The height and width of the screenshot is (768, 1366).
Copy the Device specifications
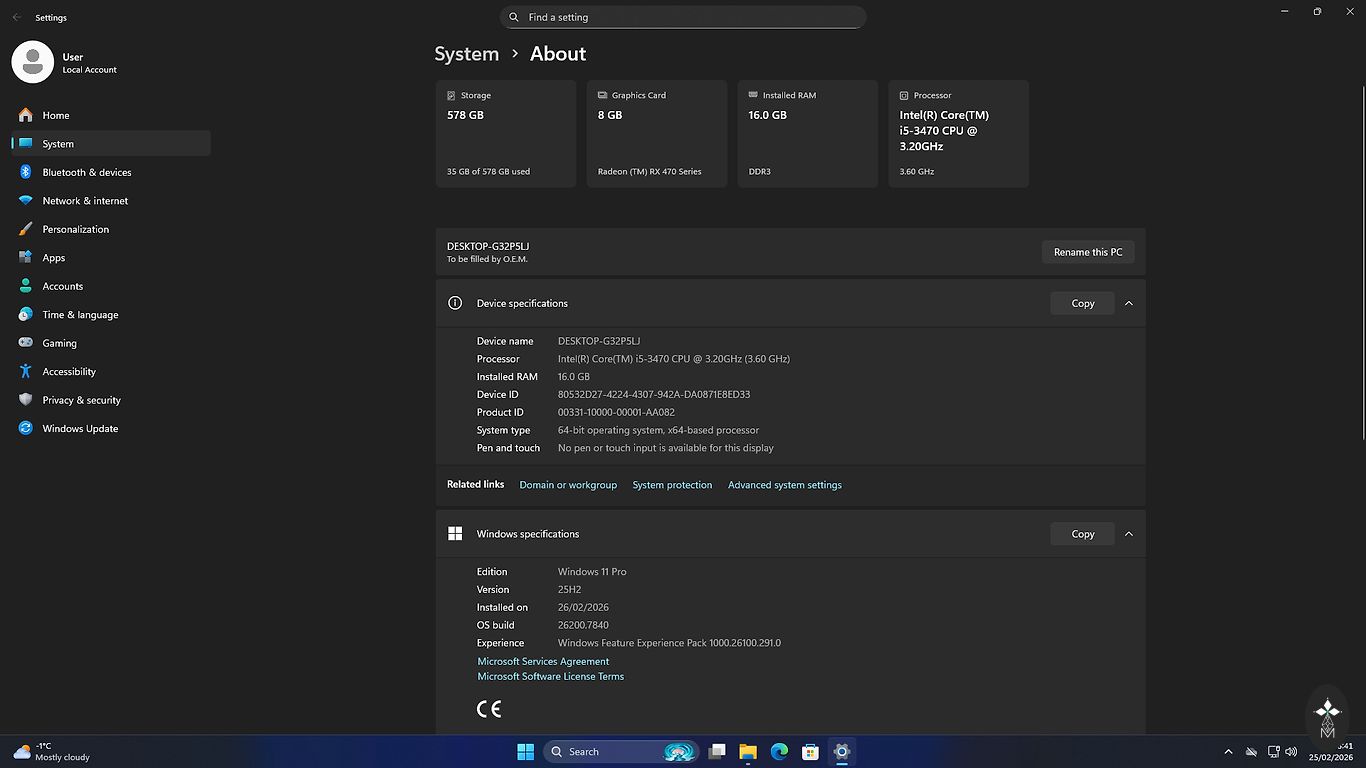[1082, 303]
